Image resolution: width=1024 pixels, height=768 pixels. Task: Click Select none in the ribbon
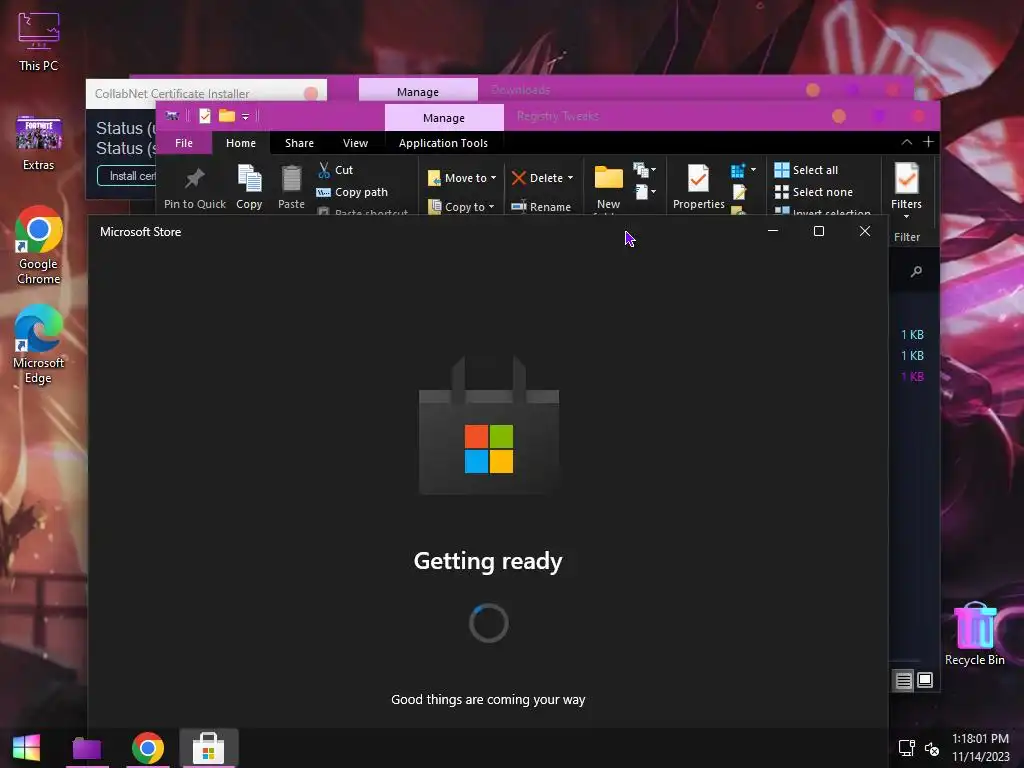tap(814, 192)
